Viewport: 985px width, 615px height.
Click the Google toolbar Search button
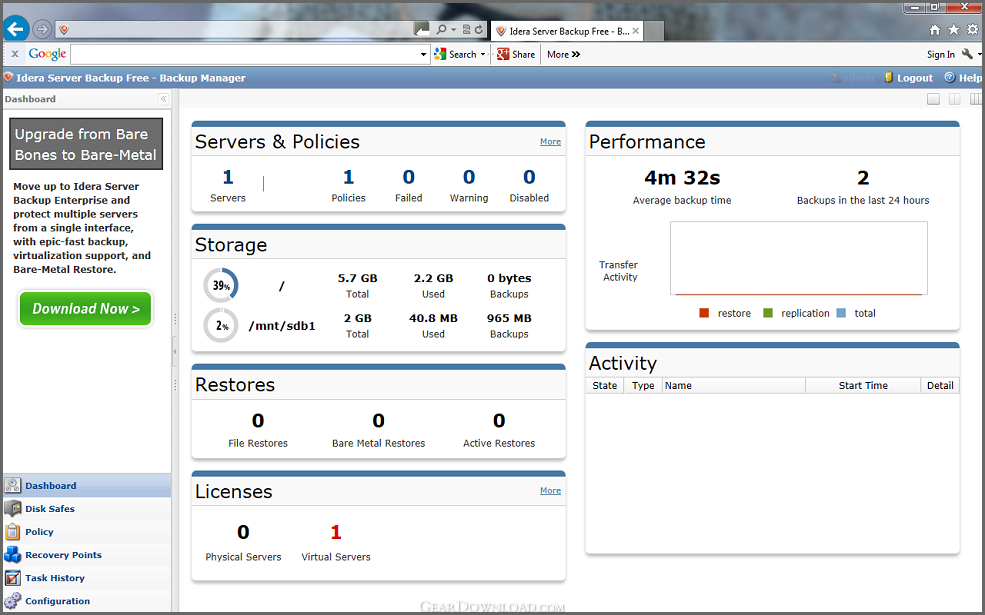click(x=456, y=55)
